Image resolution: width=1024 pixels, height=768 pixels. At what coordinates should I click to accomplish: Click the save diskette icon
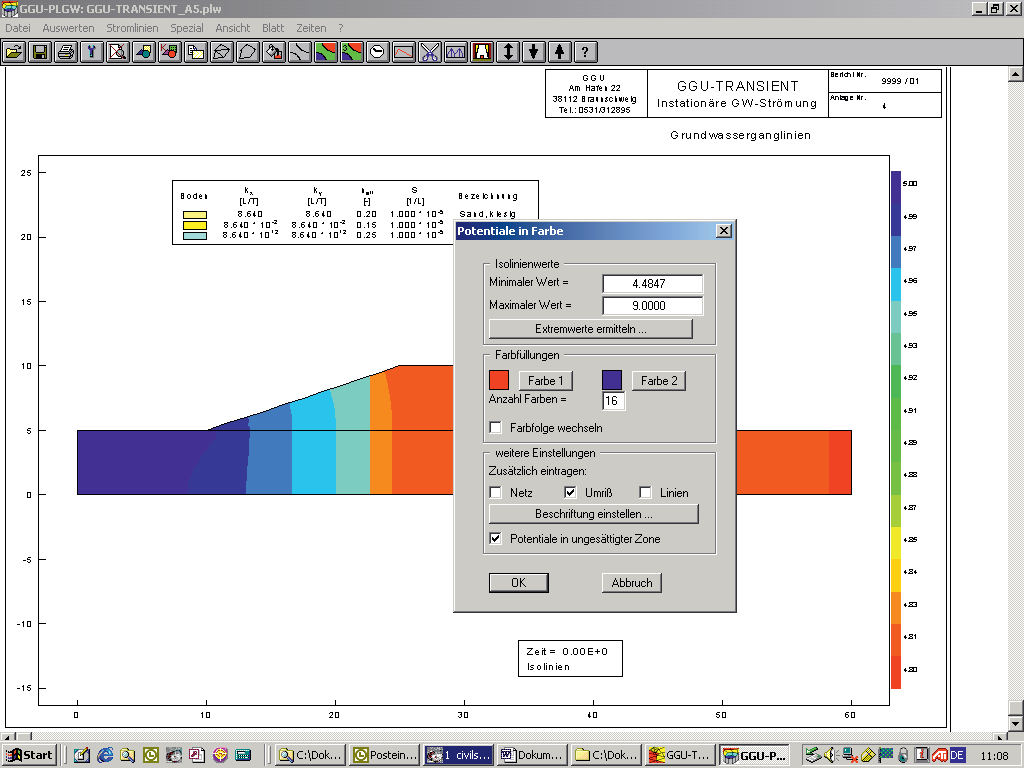[40, 52]
